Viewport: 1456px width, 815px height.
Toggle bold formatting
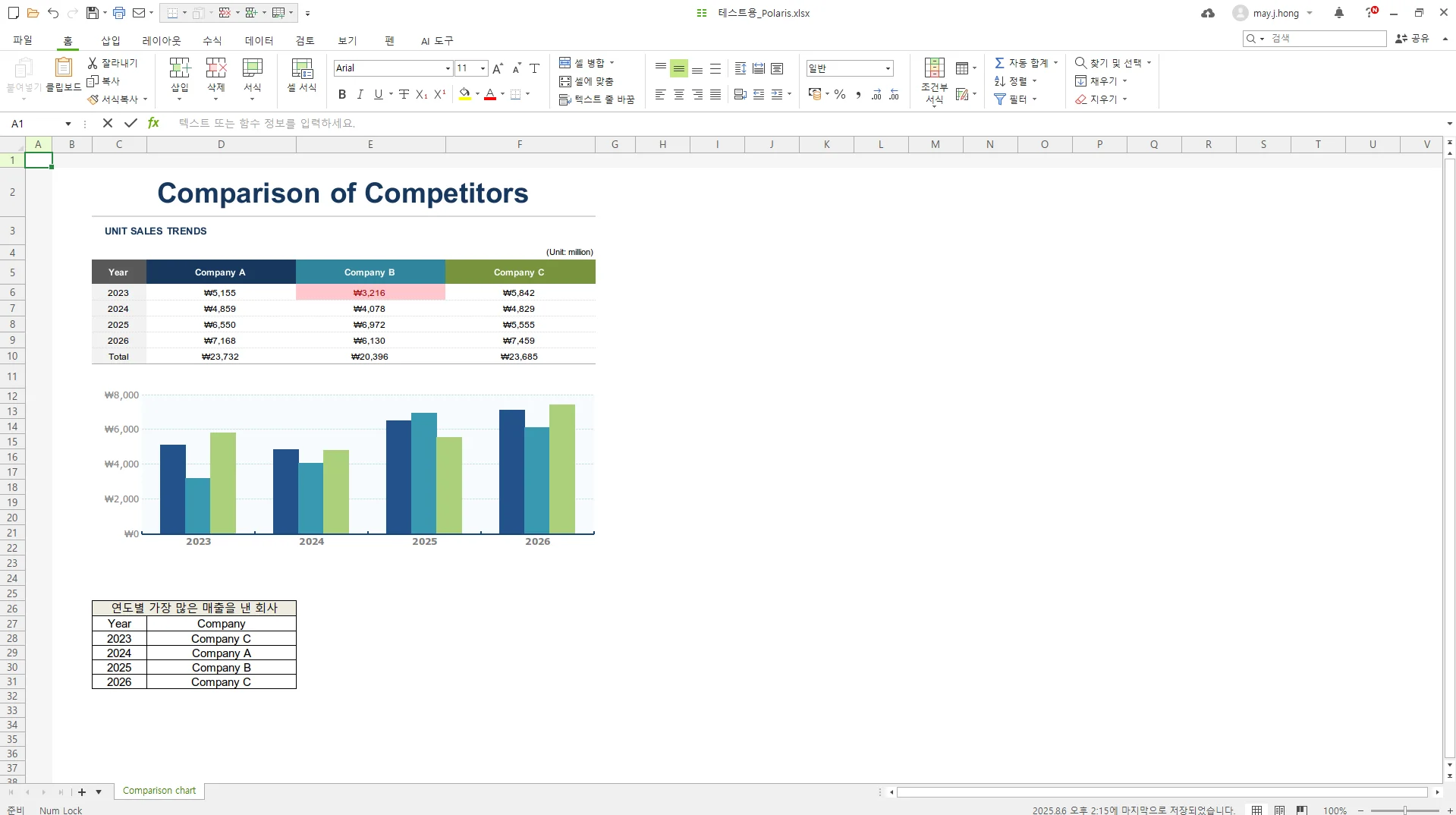pyautogui.click(x=342, y=95)
